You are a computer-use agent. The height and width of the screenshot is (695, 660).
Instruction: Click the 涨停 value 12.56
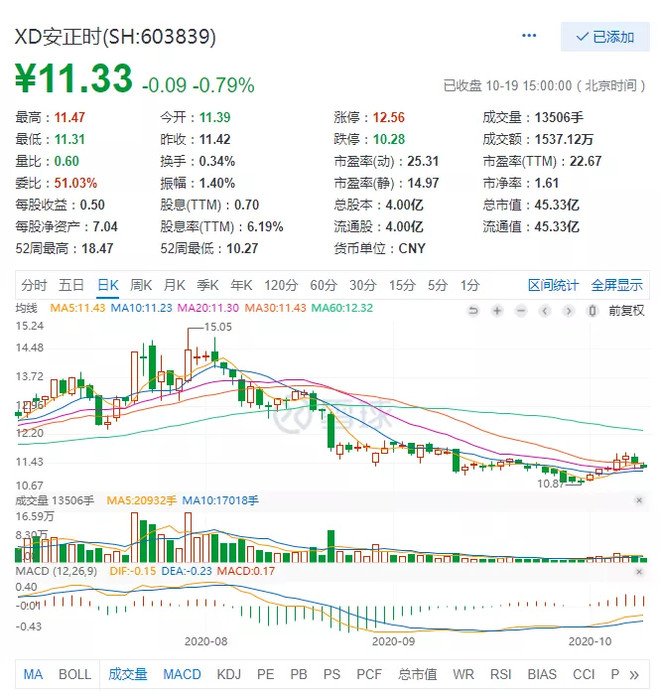click(x=389, y=117)
